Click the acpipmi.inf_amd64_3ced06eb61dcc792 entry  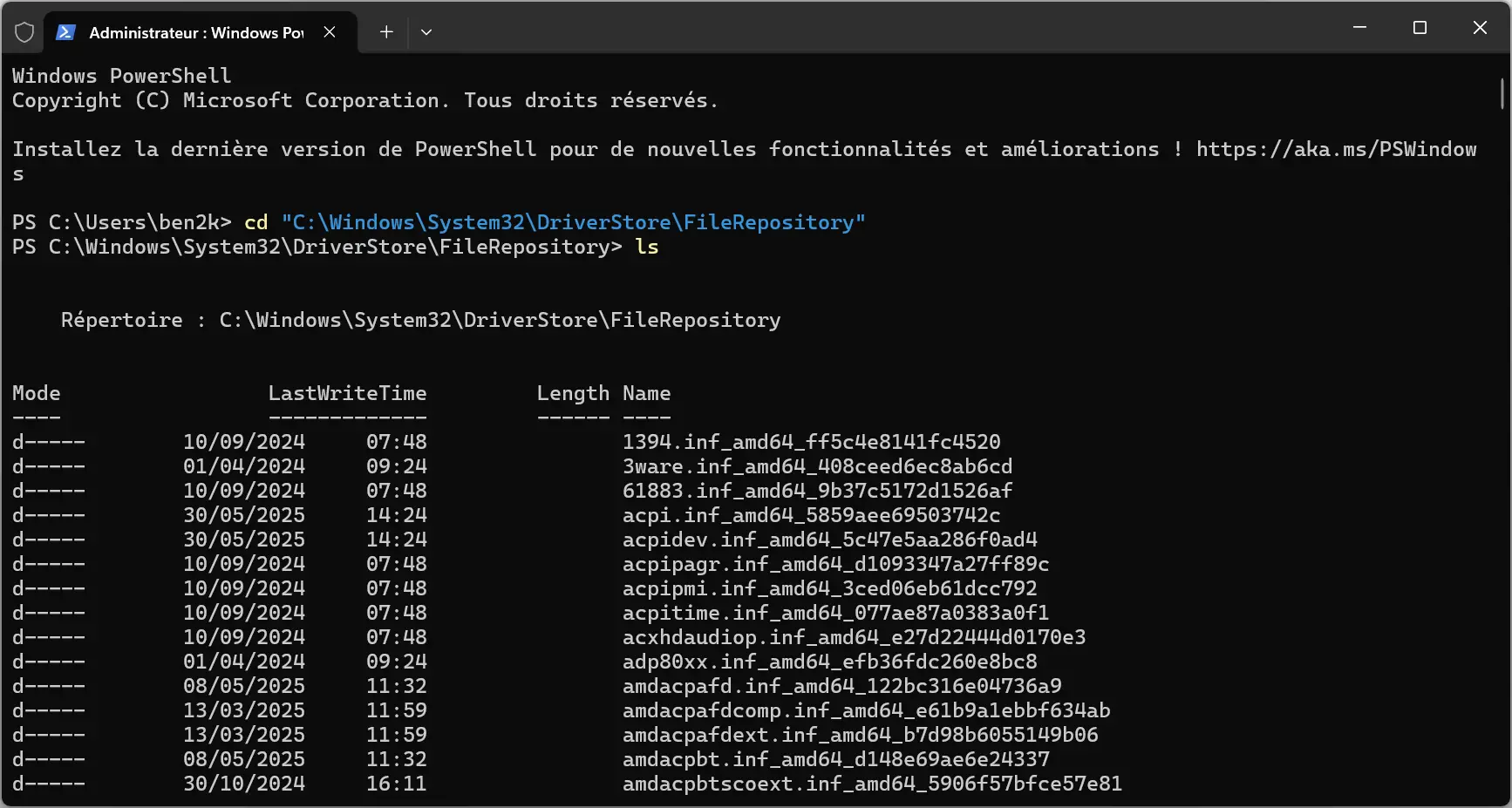click(x=830, y=588)
